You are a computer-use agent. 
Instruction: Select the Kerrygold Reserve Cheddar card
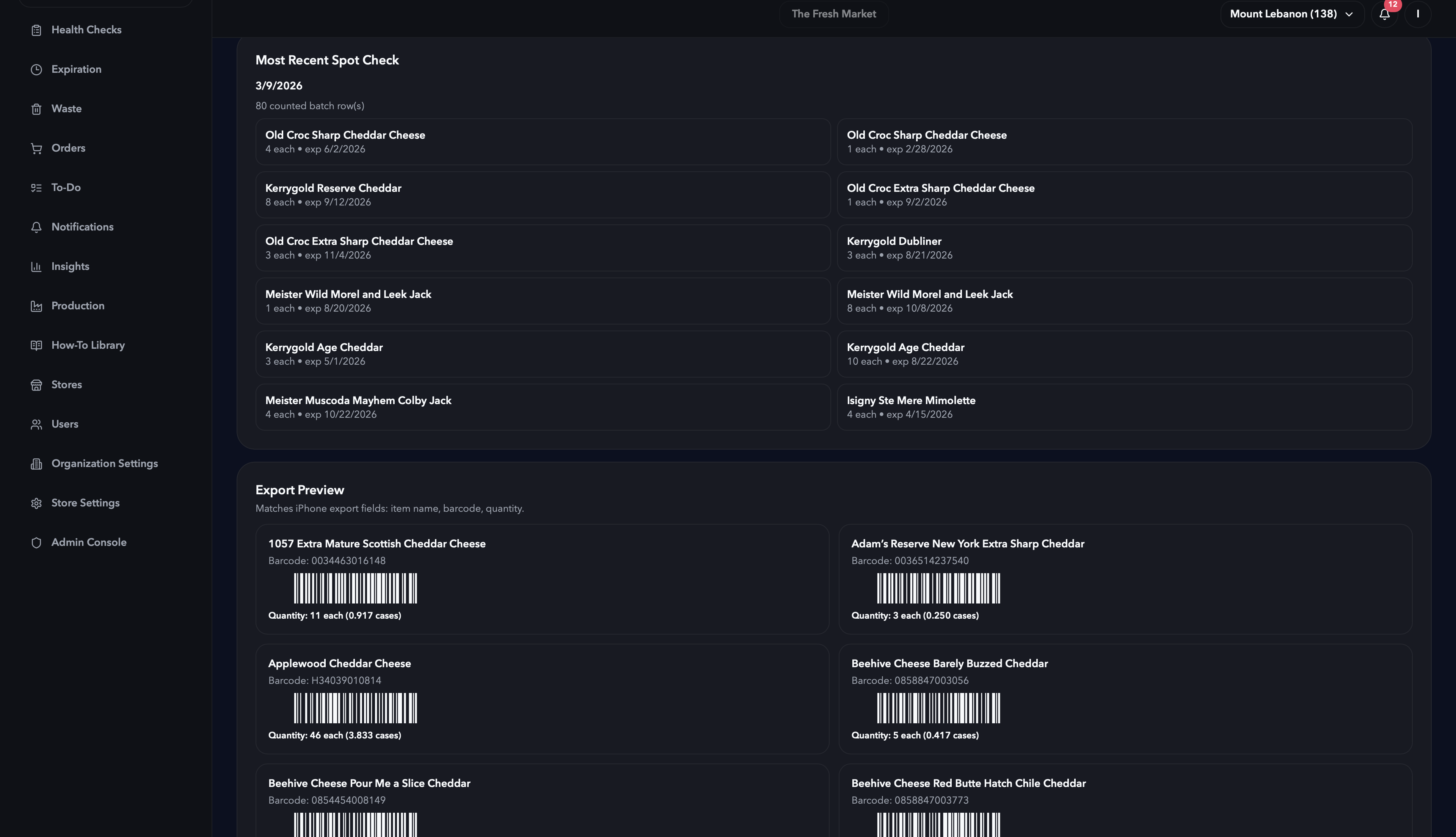(543, 195)
